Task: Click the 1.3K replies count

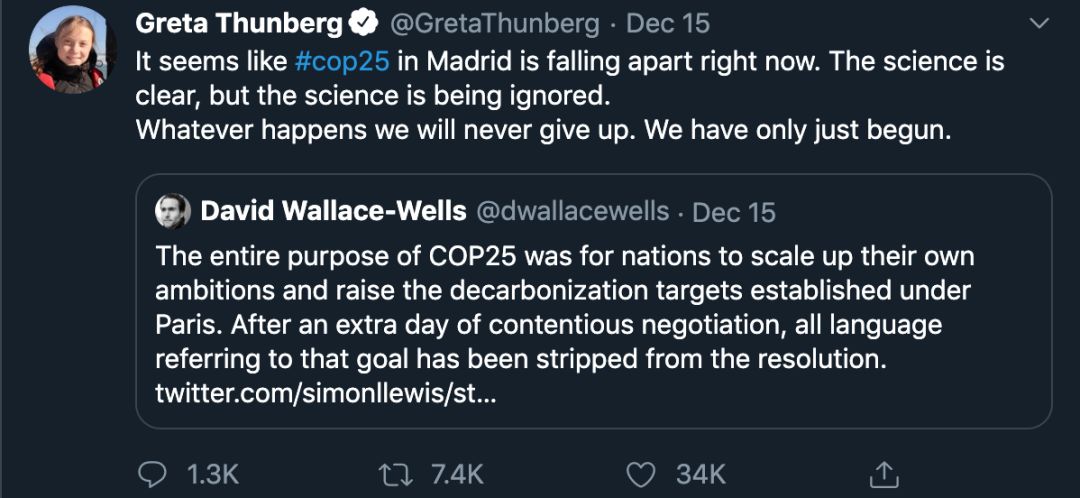Action: click(x=212, y=473)
